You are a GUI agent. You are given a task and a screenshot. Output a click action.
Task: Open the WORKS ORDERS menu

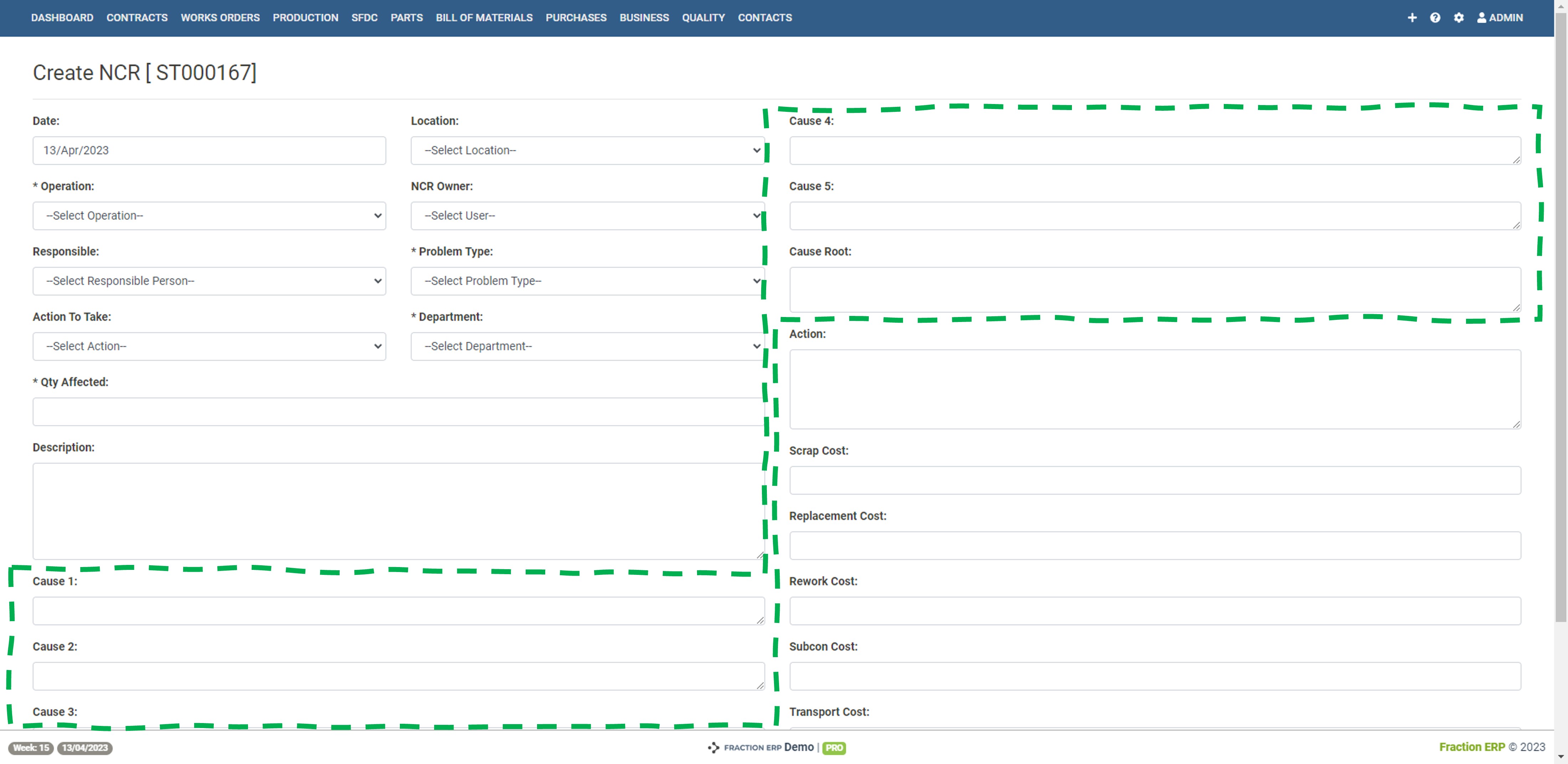pos(220,18)
